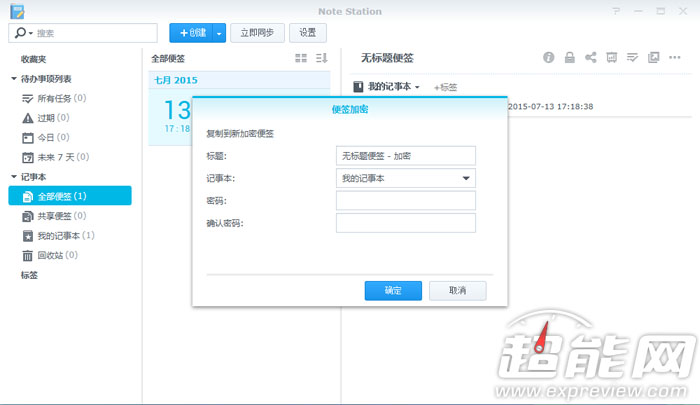Collapse the To-do list (待办事项列表) section
This screenshot has height=405, width=700.
[14, 79]
